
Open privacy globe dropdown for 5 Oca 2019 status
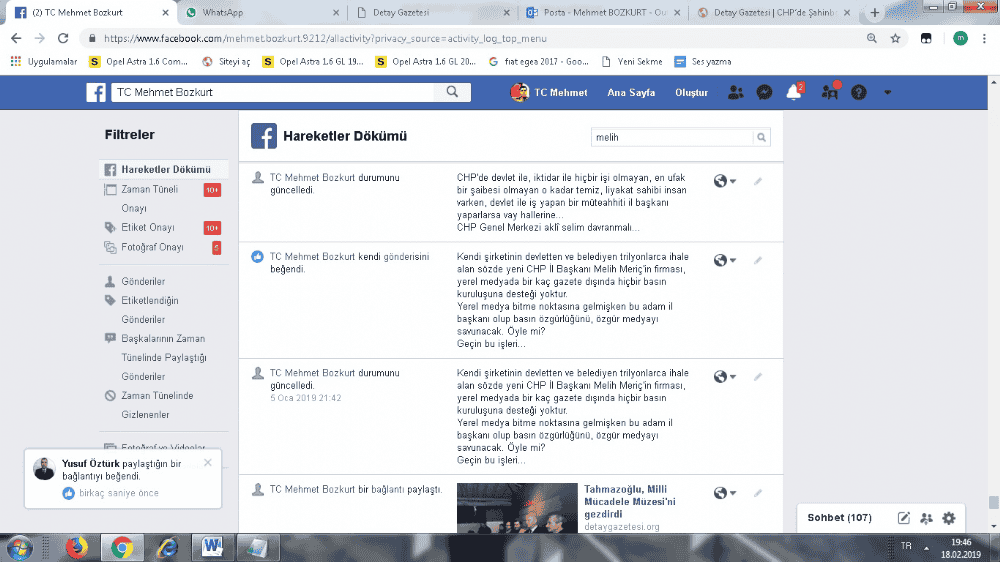coord(724,376)
